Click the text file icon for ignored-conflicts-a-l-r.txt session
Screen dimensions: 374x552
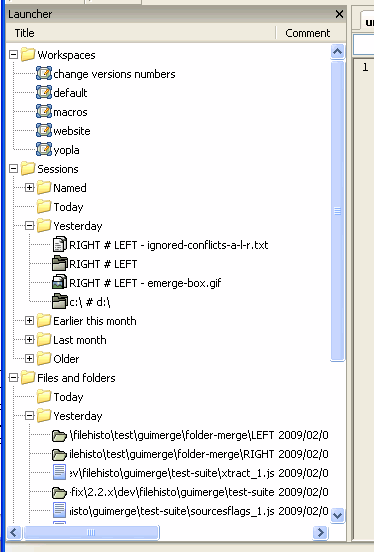click(60, 245)
